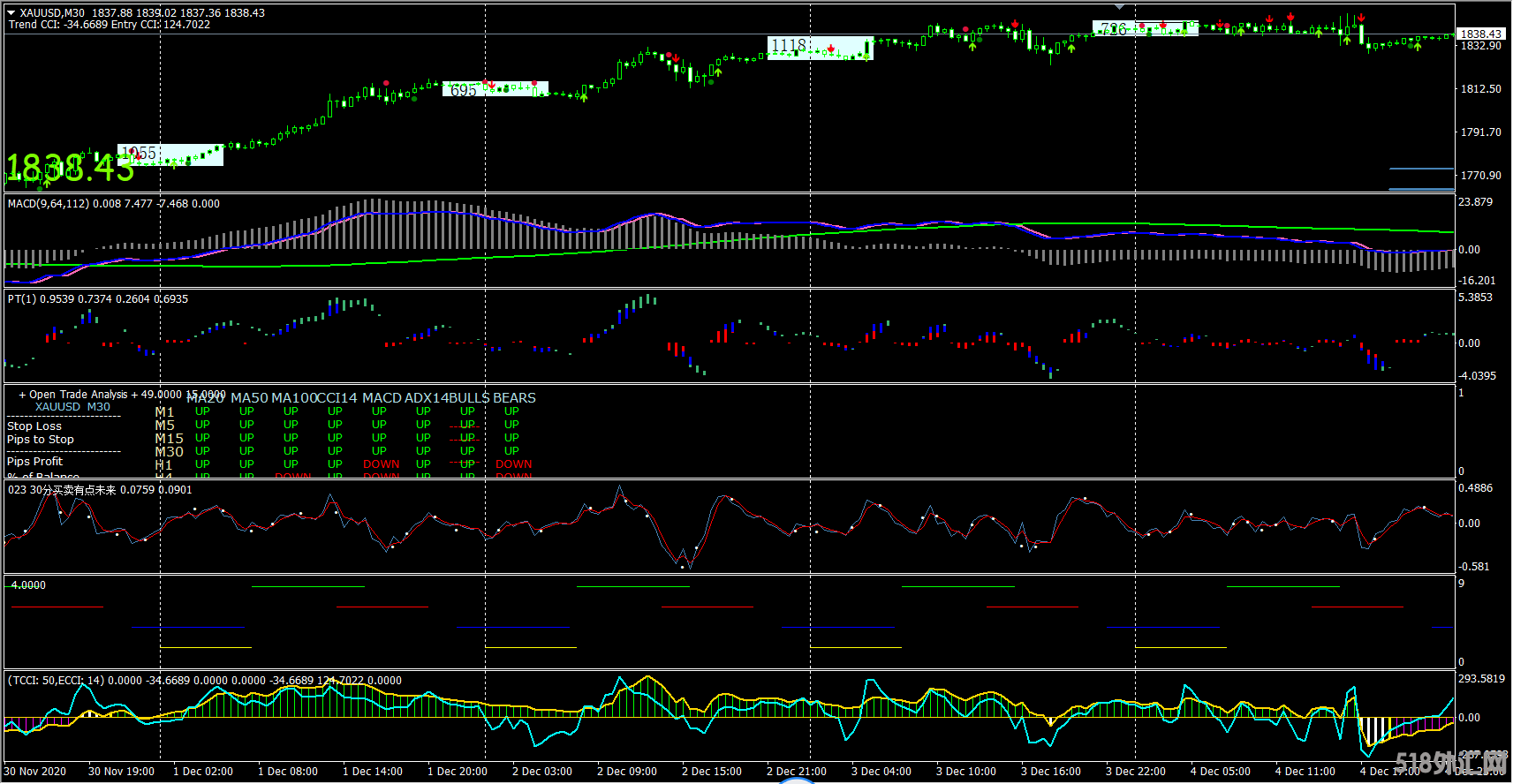Click the 2 Dec 09:00 time axis label

click(x=626, y=771)
